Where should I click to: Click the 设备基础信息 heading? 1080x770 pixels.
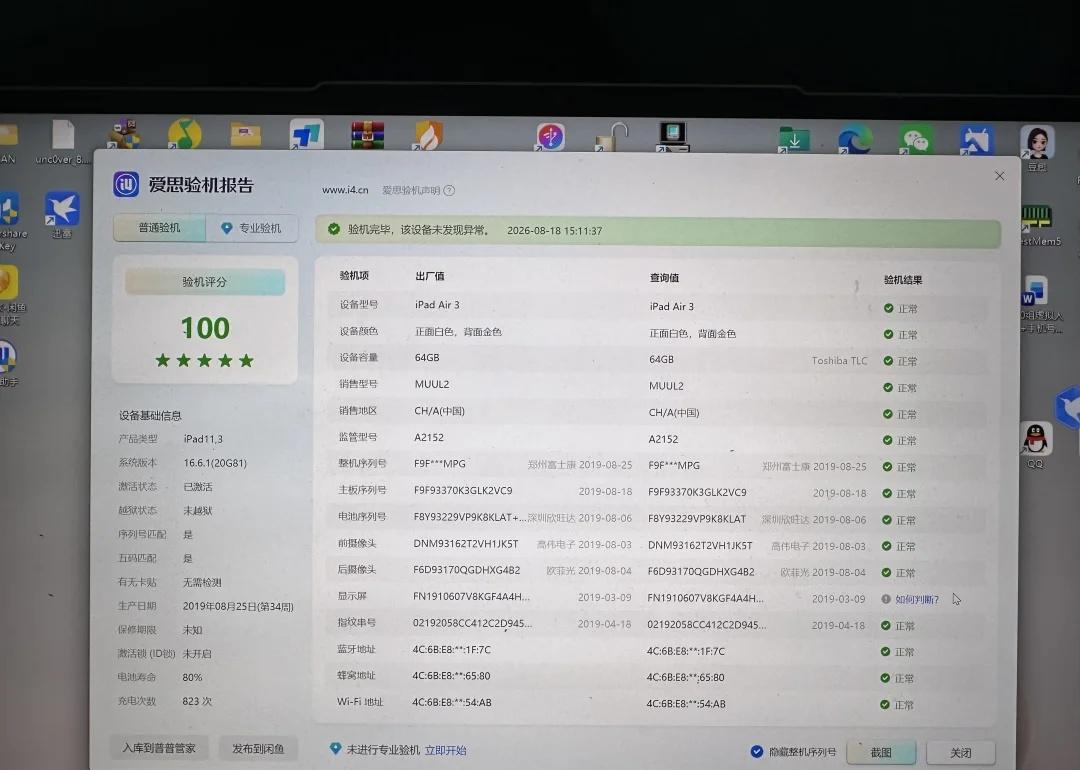click(x=150, y=415)
